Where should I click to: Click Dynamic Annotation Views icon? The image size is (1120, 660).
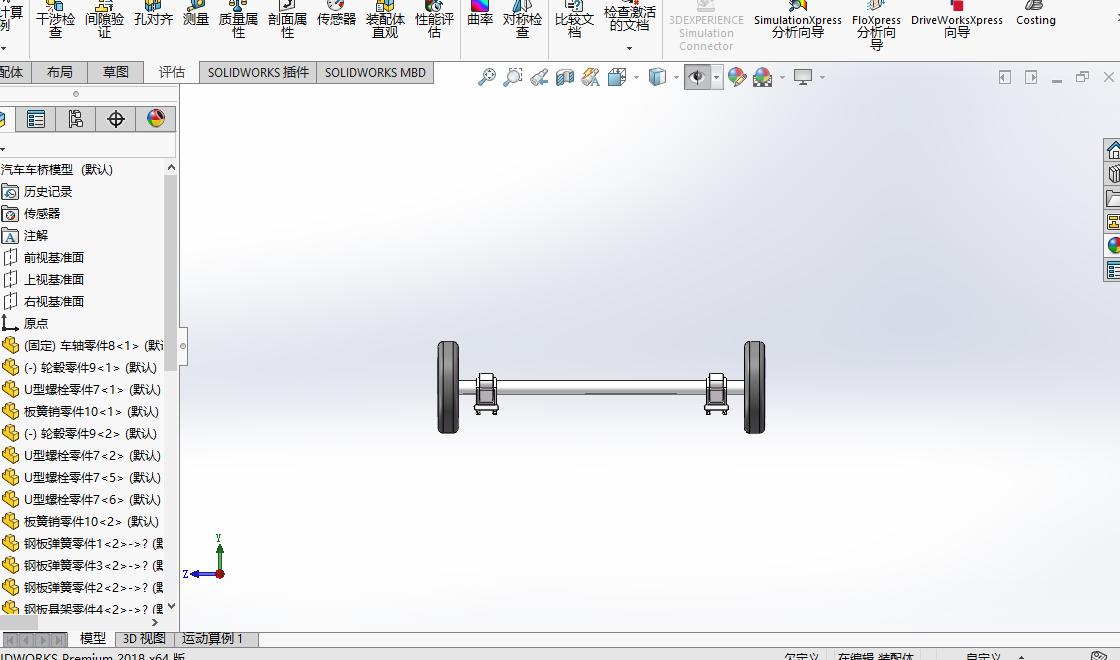coord(591,76)
